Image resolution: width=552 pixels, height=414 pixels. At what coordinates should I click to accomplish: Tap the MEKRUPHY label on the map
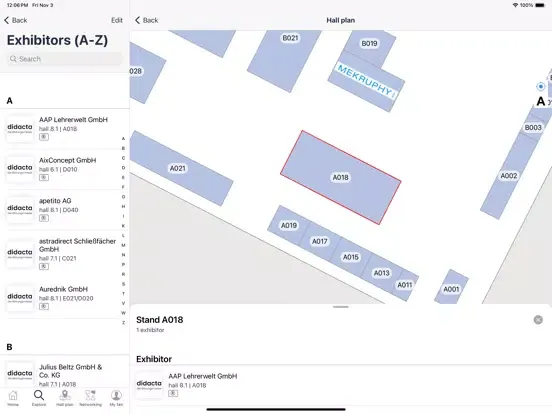pos(366,81)
